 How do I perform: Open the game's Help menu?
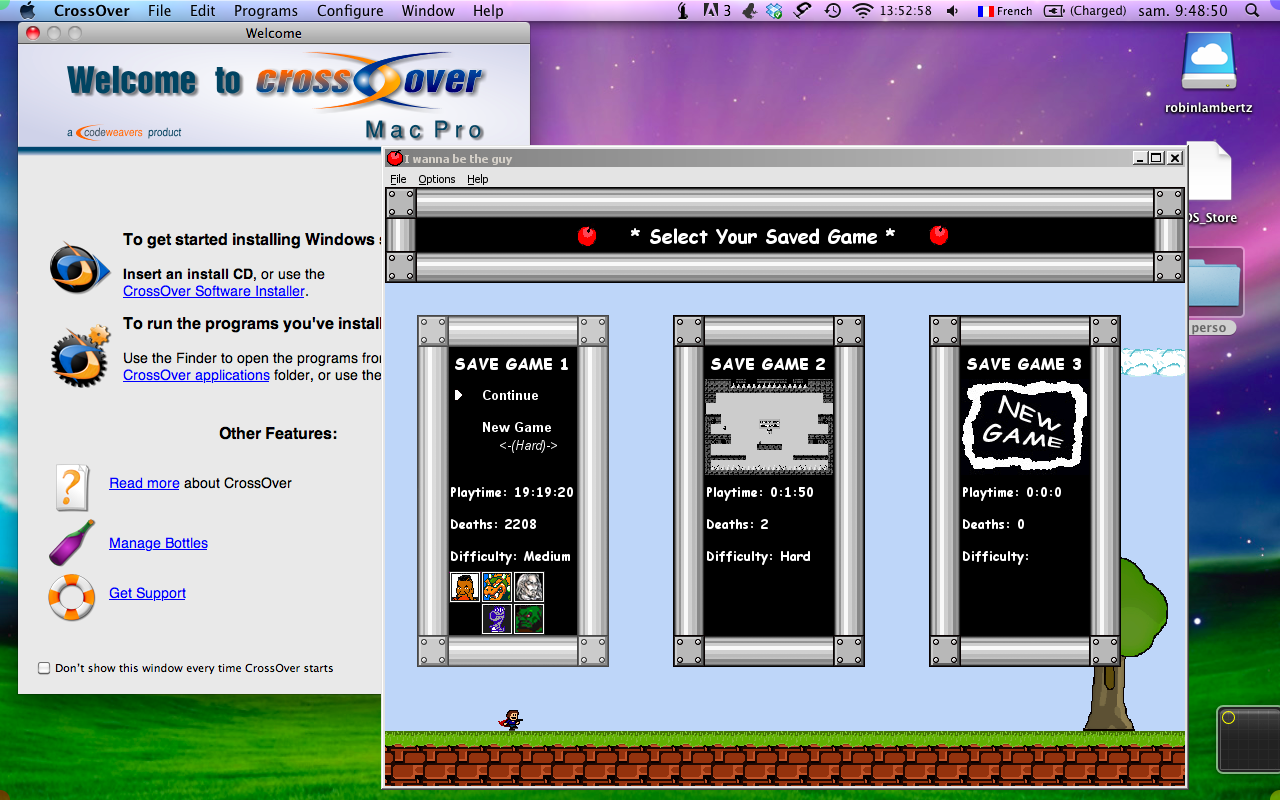[x=477, y=179]
